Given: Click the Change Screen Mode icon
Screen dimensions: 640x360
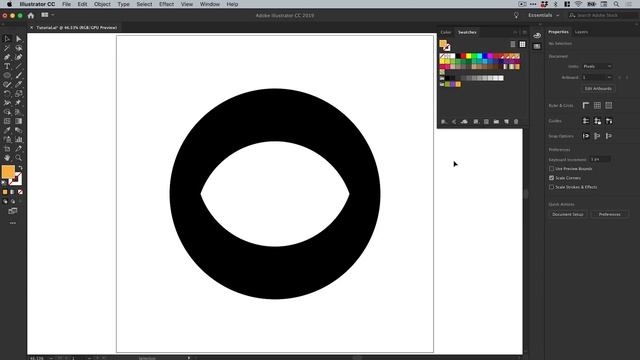Looking at the screenshot, I should click(x=13, y=211).
